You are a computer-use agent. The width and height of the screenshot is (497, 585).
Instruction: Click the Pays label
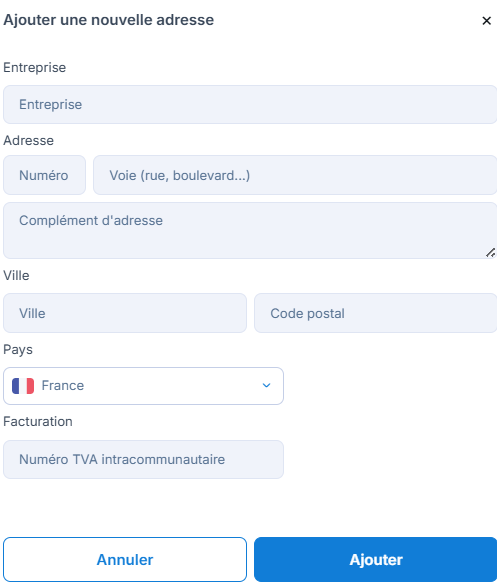(x=18, y=350)
